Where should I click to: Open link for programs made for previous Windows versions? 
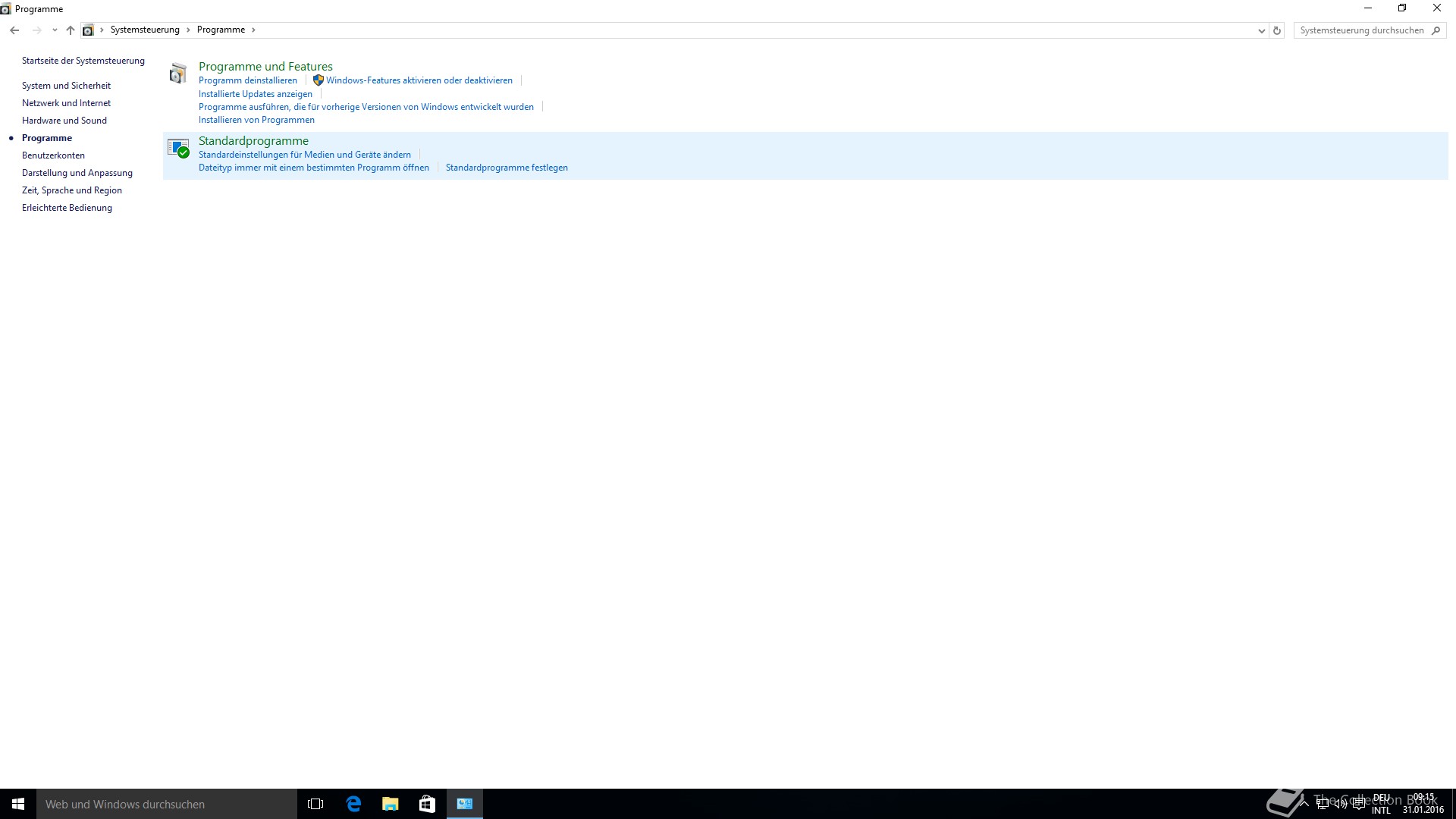[366, 107]
